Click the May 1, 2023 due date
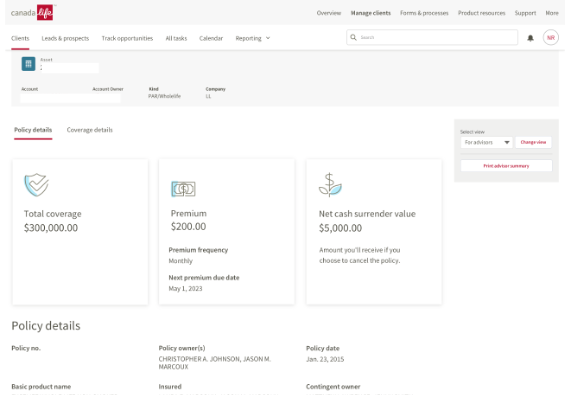This screenshot has width=571, height=395. tap(185, 289)
